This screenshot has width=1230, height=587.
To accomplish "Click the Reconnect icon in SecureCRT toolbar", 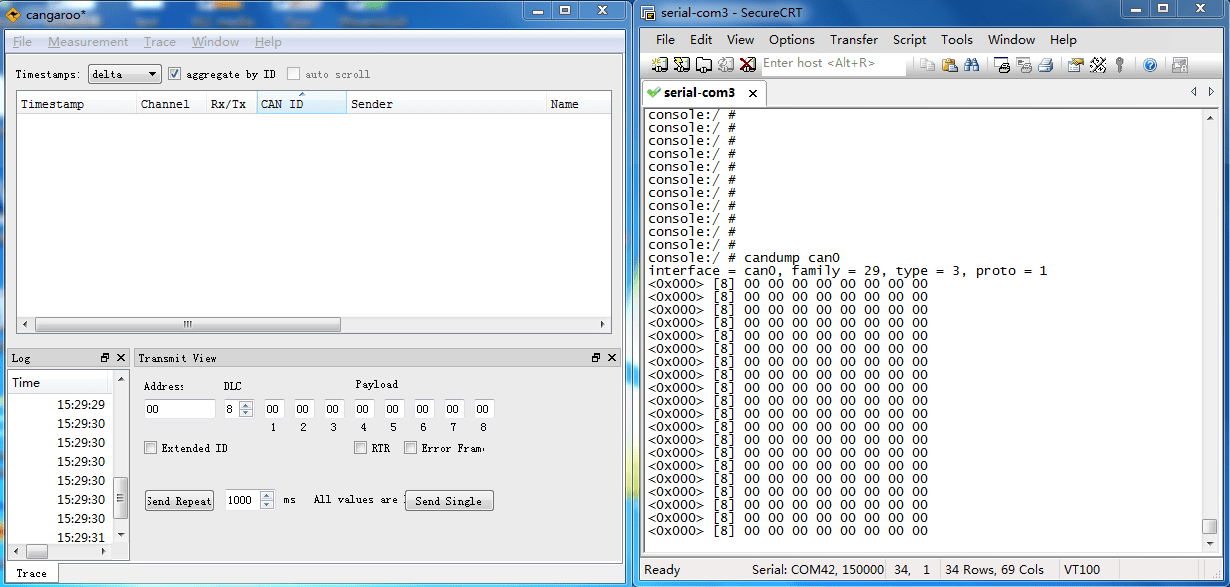I will pyautogui.click(x=726, y=65).
